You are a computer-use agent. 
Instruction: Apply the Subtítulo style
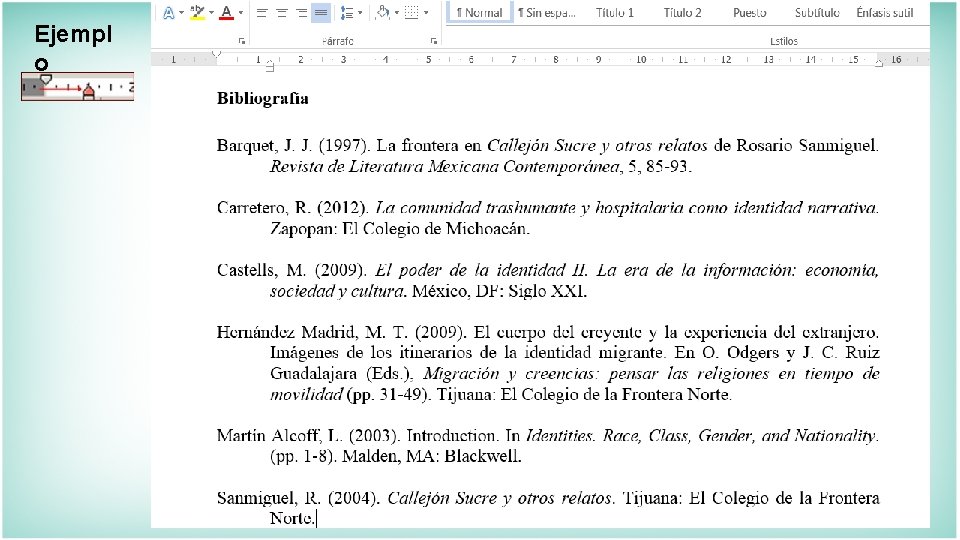point(817,12)
